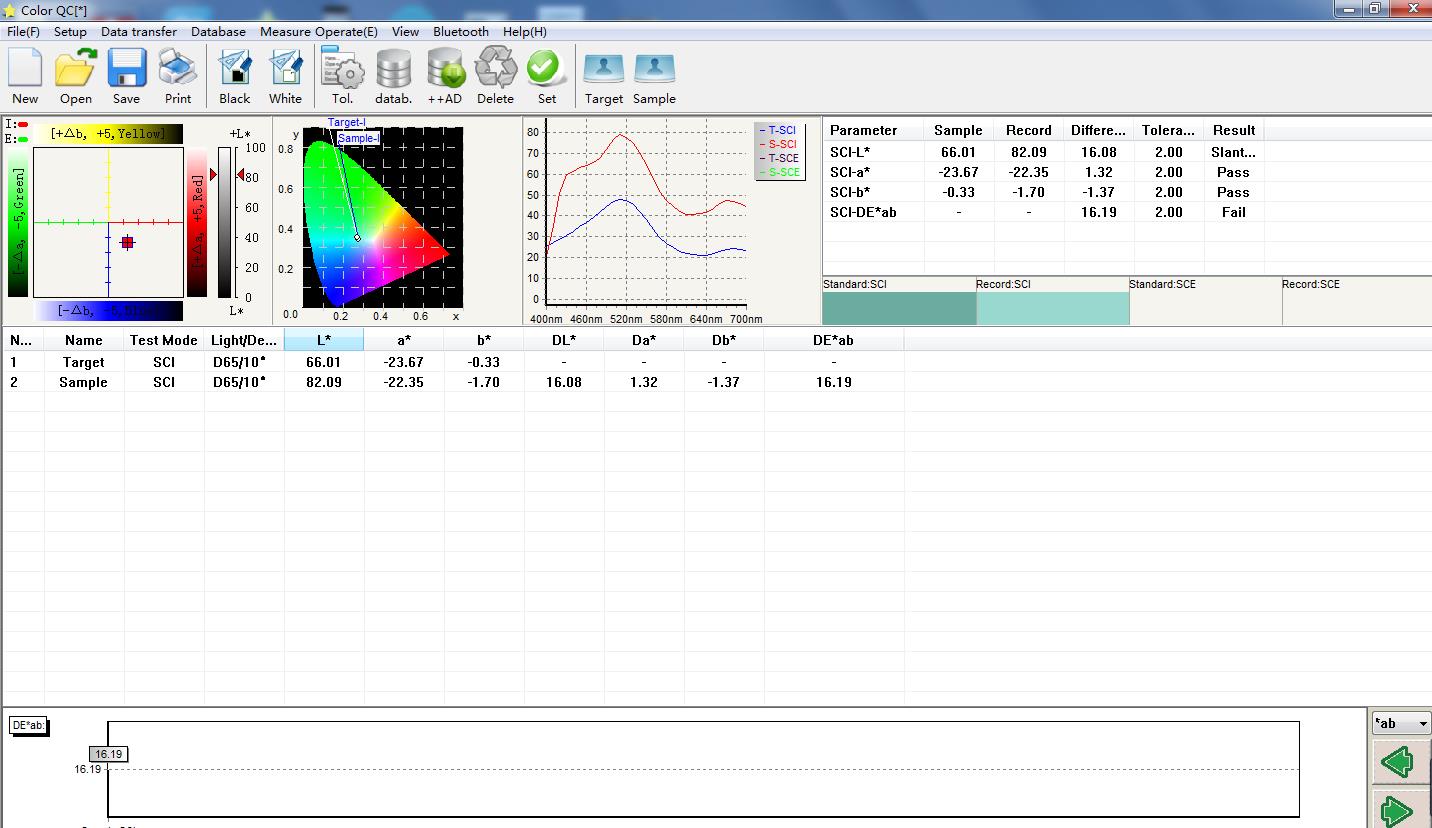This screenshot has height=828, width=1432.
Task: Open the Database menu
Action: (218, 32)
